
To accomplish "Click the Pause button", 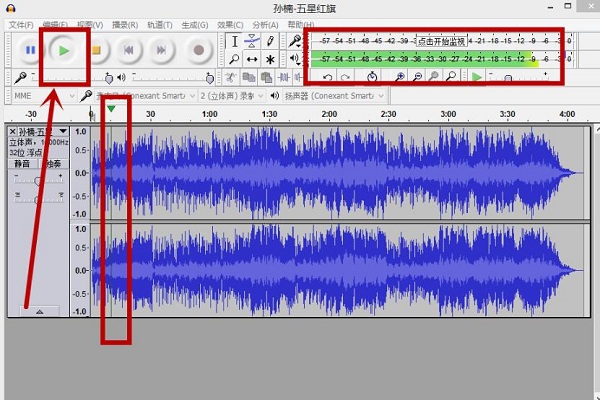I will coord(30,49).
